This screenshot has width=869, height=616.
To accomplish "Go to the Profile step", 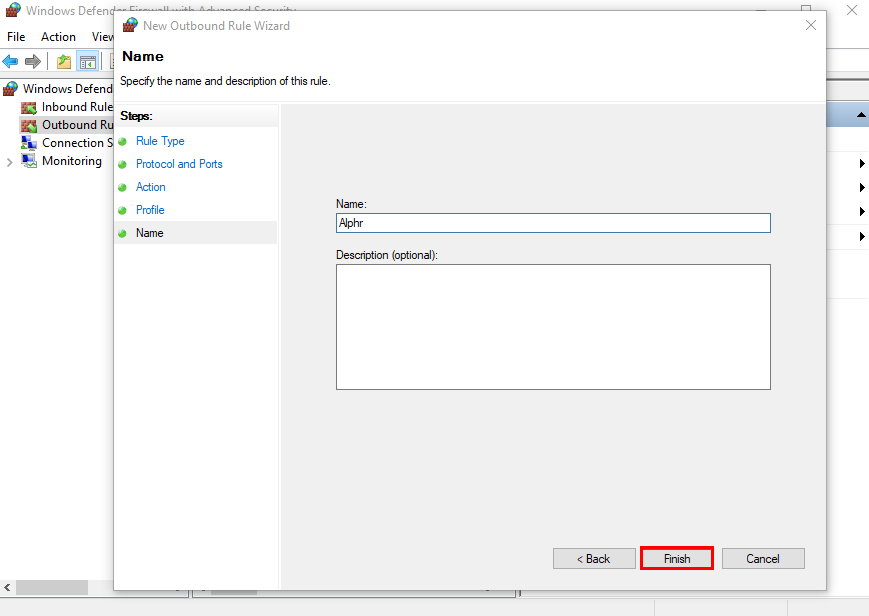I will [x=150, y=210].
